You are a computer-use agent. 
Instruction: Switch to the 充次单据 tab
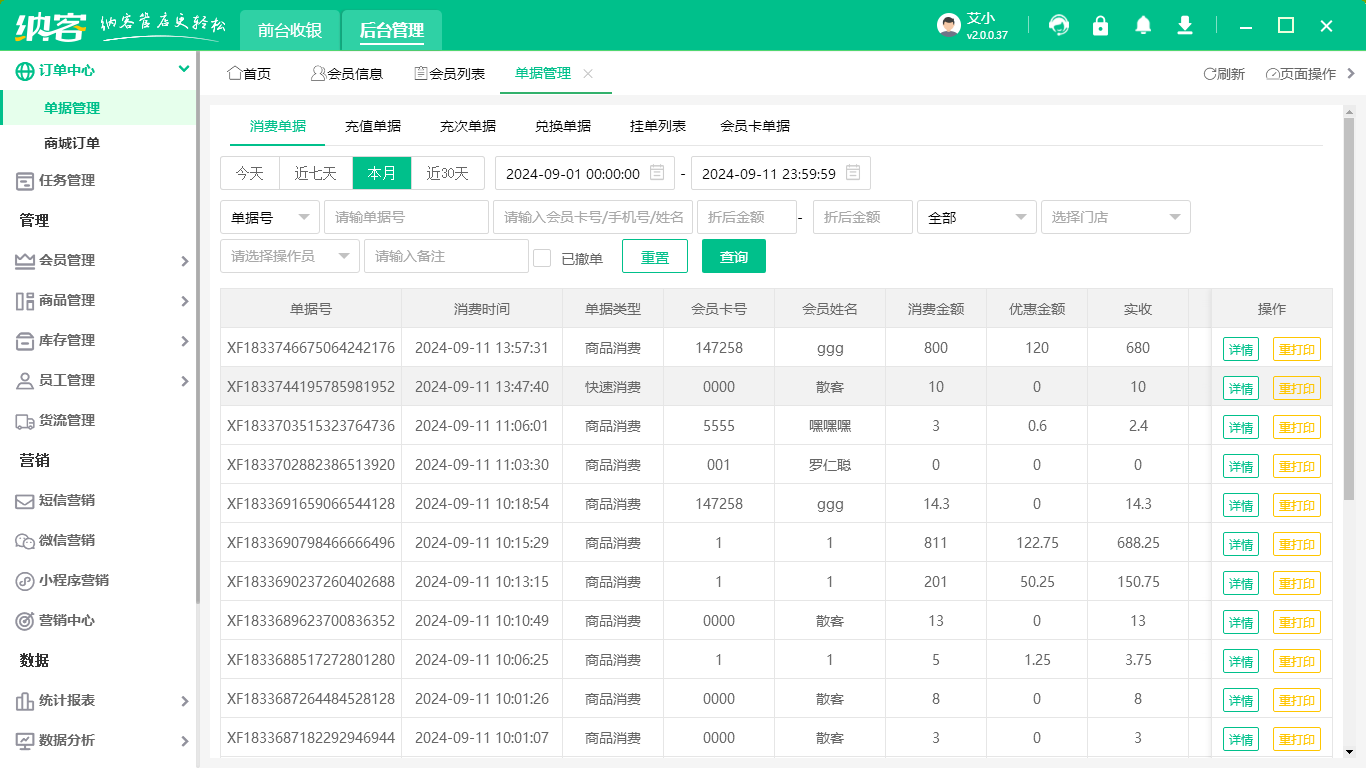click(x=468, y=126)
